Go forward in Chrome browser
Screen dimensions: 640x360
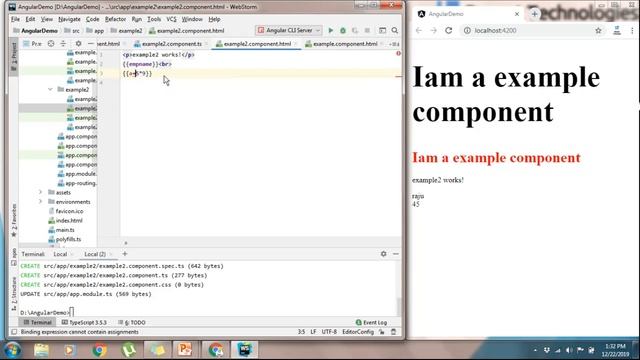[433, 31]
